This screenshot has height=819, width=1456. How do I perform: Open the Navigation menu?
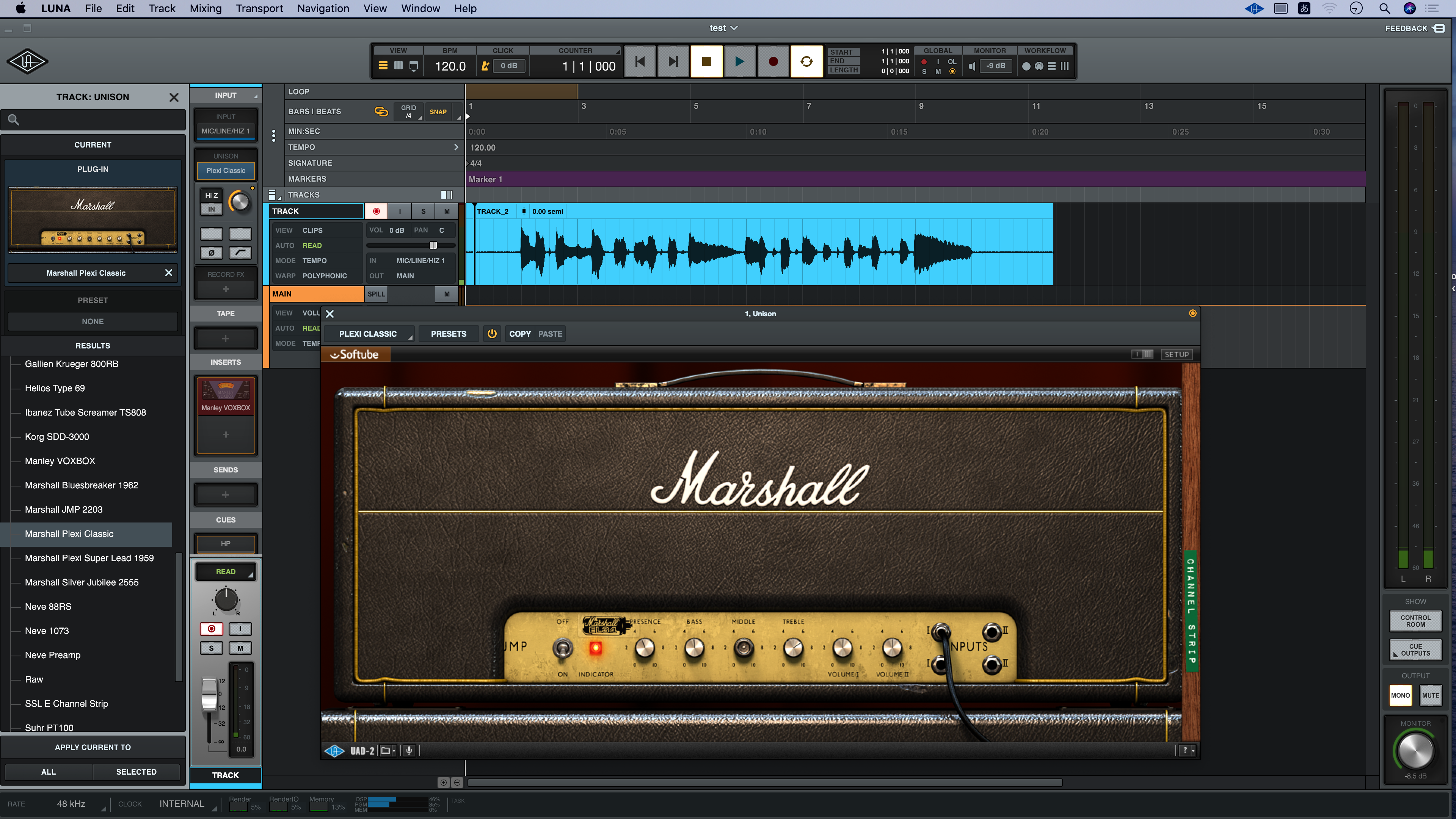click(323, 8)
